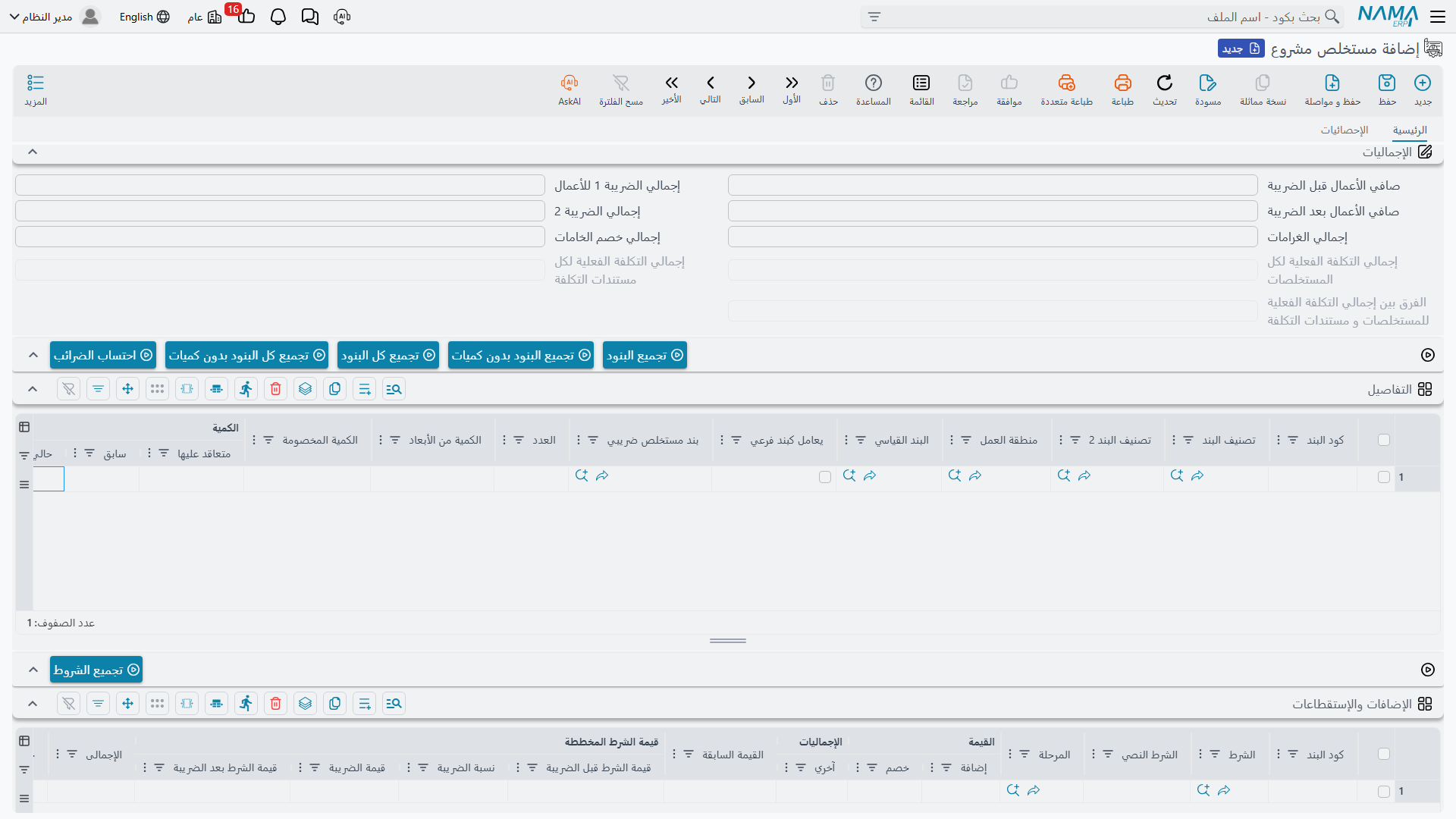Click the search bar filter options icon

pos(874,17)
